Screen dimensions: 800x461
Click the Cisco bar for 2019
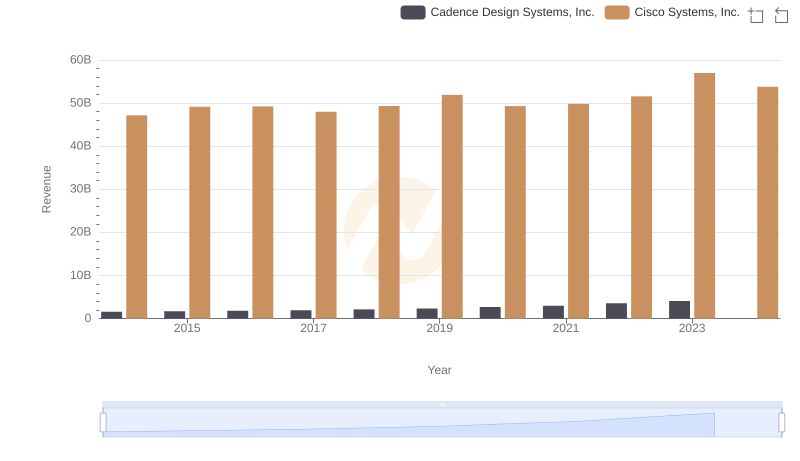click(x=452, y=207)
